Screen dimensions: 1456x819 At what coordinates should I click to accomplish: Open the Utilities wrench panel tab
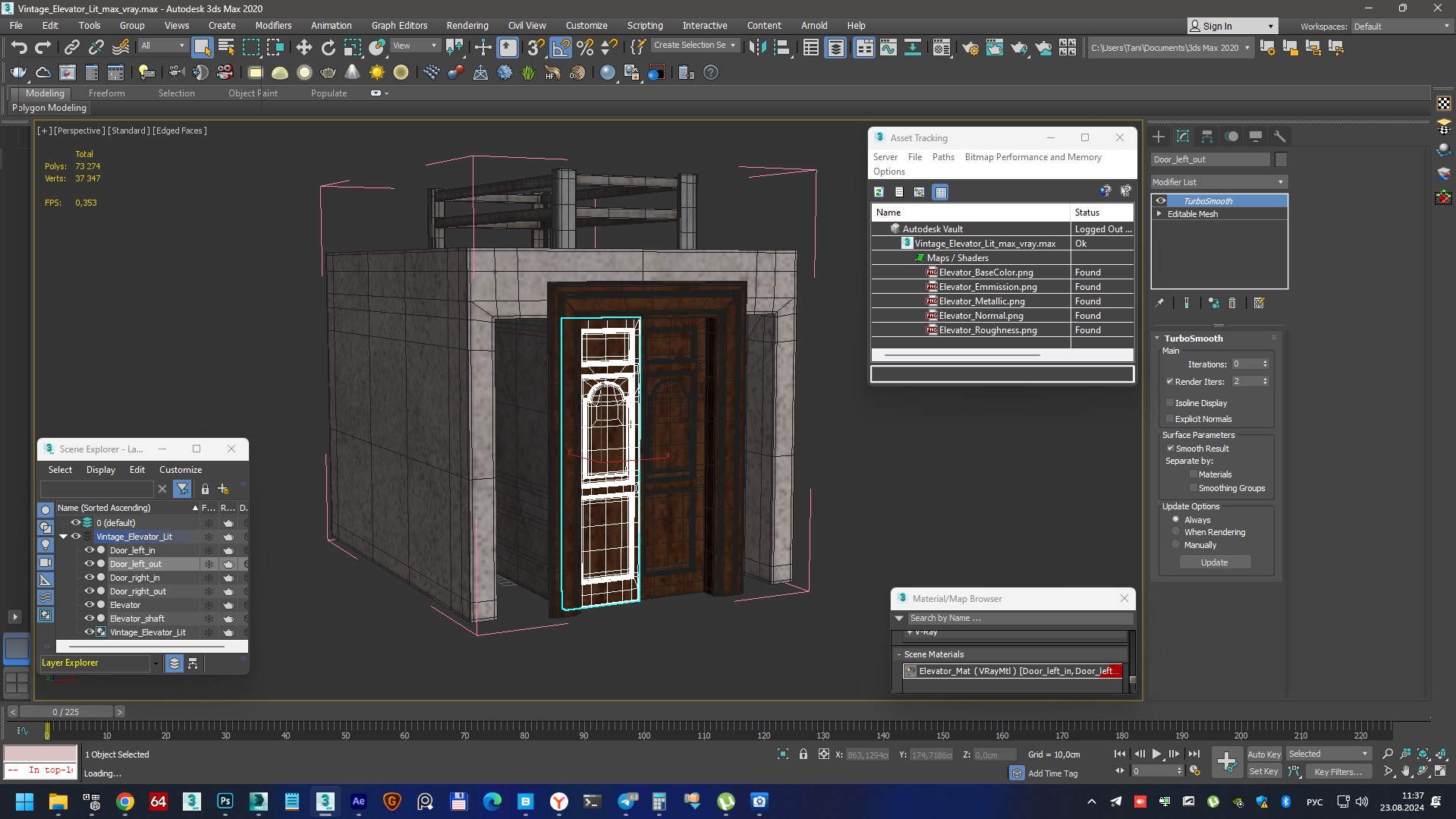click(x=1280, y=137)
